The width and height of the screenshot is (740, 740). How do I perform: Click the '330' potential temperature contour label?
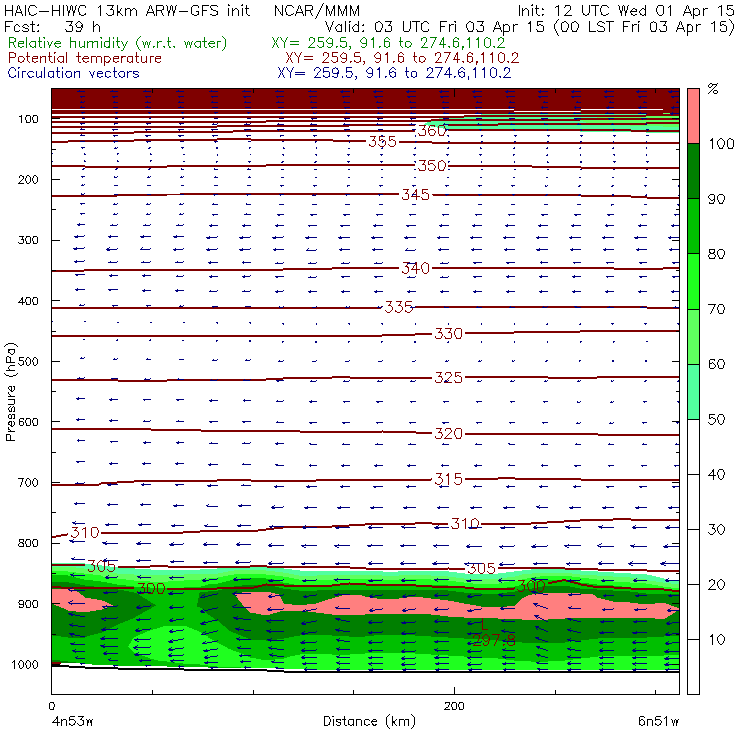449,334
